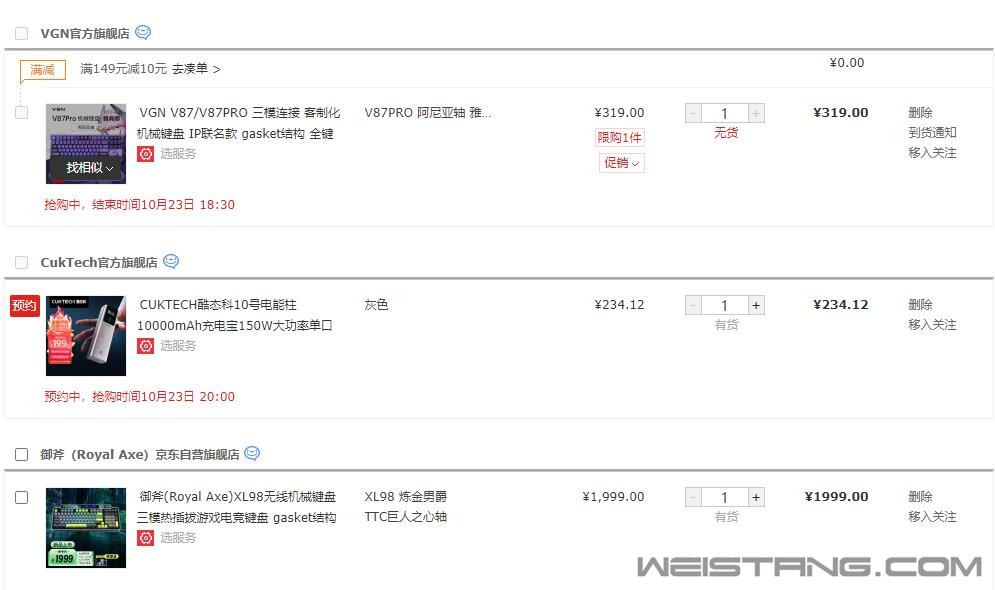
Task: Expand 找相似 on the VGN keyboard image
Action: coord(89,168)
